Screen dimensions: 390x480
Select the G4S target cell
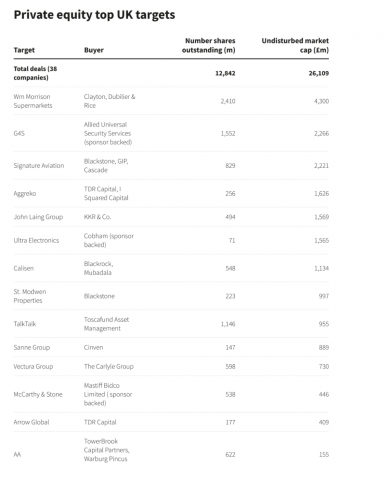(19, 133)
